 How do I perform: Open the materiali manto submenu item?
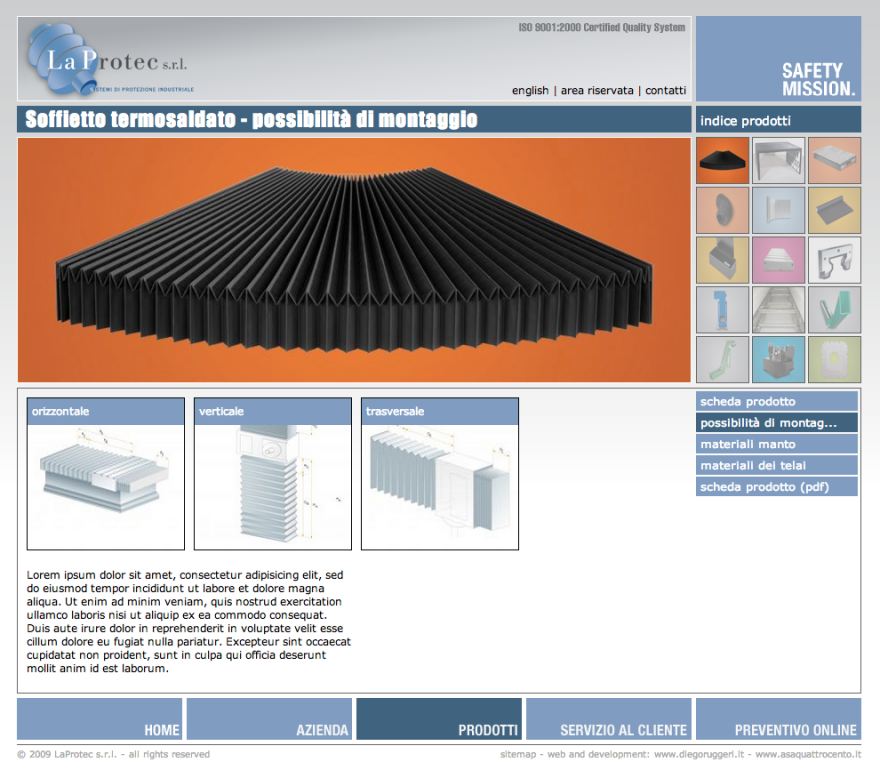pos(777,444)
